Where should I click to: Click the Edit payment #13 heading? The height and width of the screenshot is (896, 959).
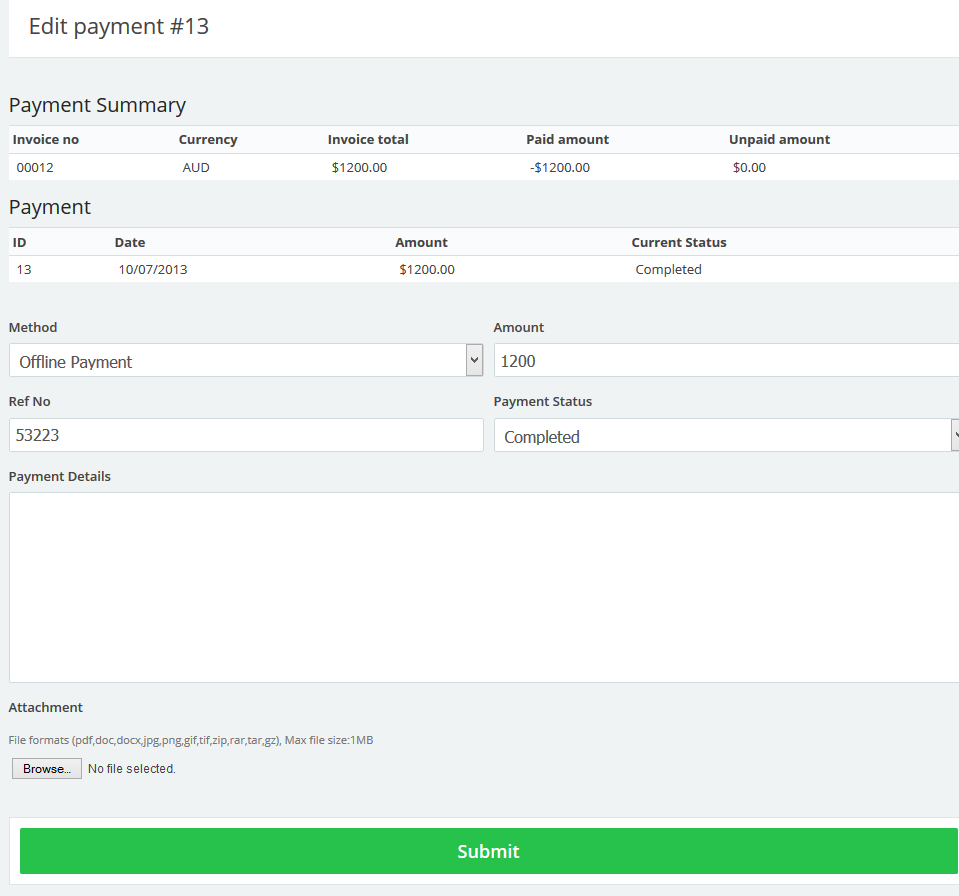119,27
